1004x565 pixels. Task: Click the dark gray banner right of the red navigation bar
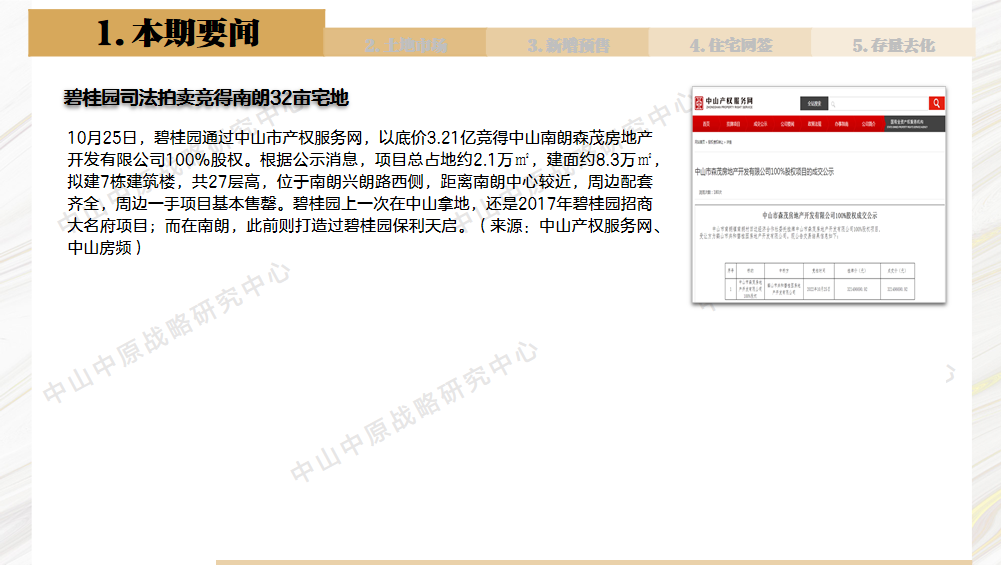(915, 124)
